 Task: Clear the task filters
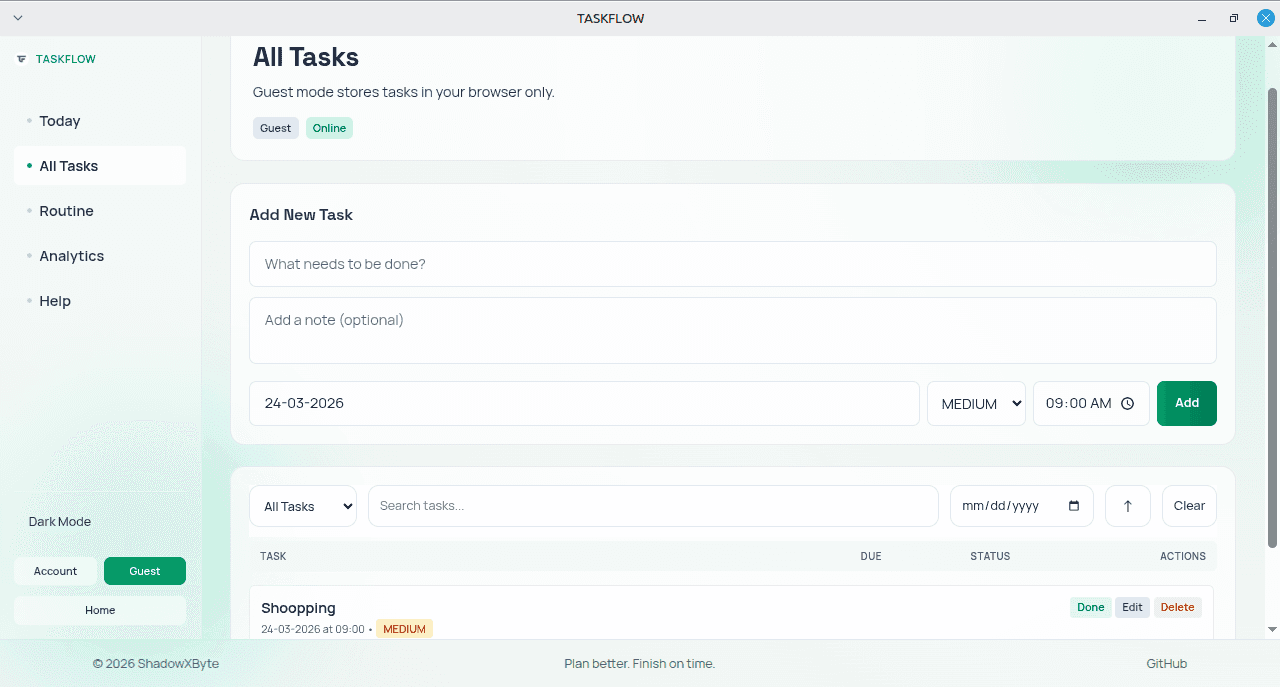tap(1189, 506)
